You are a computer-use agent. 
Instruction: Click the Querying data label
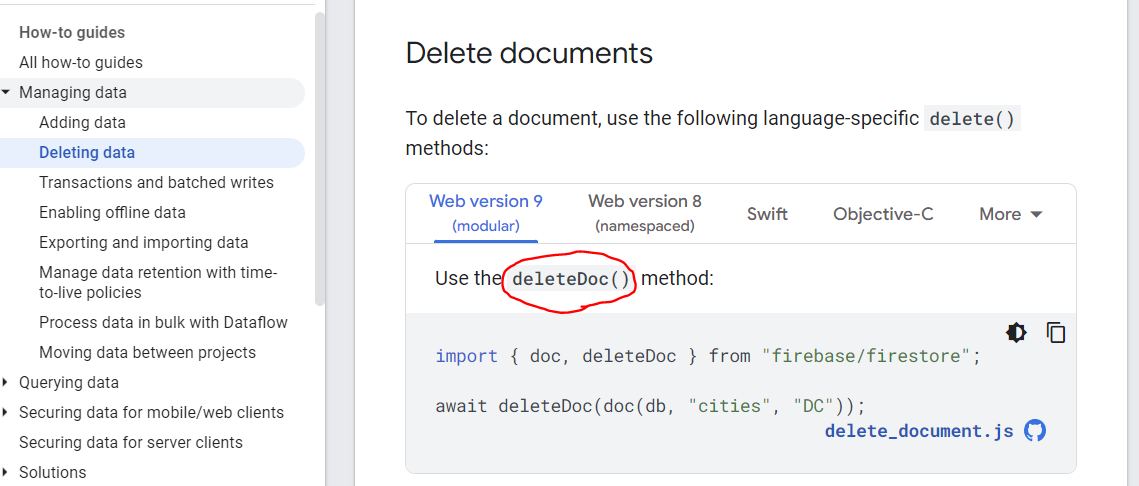click(x=69, y=382)
